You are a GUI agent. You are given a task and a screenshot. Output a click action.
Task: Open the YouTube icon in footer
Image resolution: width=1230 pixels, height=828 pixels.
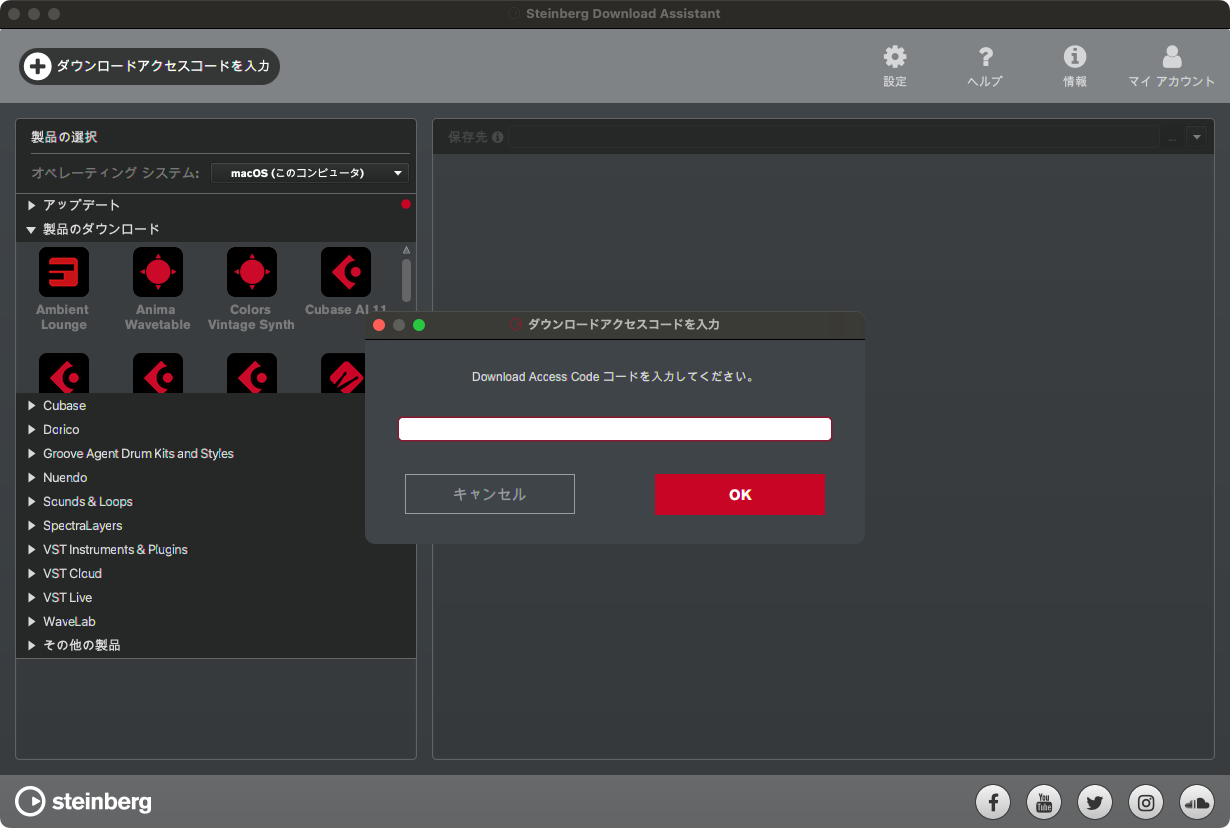point(1044,801)
